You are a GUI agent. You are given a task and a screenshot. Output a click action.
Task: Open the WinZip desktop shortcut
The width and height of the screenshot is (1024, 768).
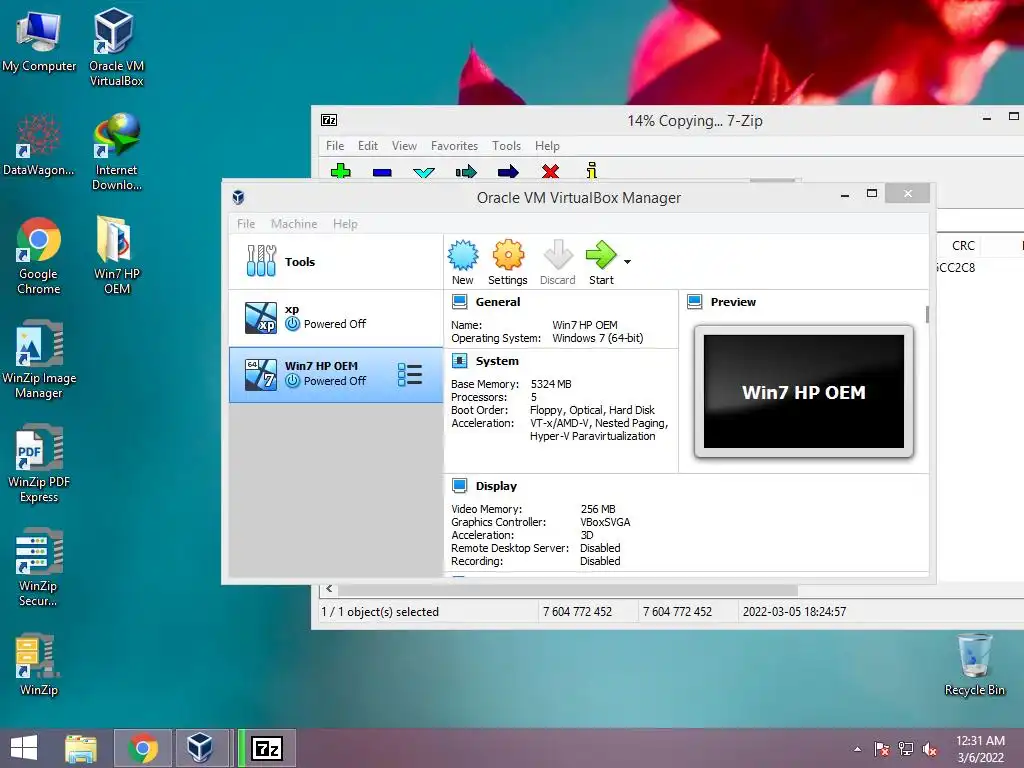point(39,665)
